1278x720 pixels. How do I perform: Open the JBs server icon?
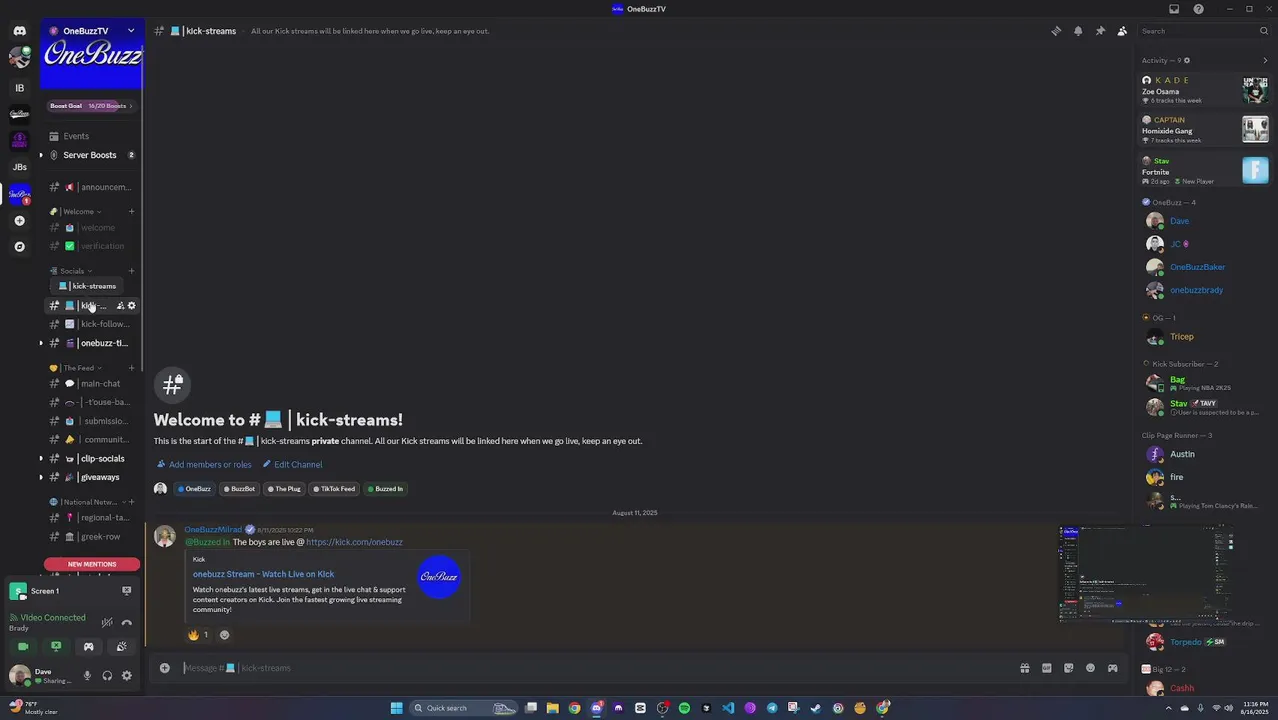tap(19, 167)
